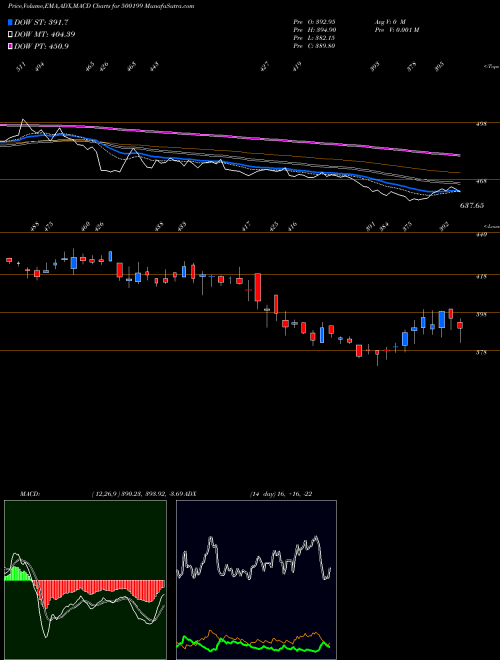Click the 511 top value label
500x660 pixels.
point(21,67)
